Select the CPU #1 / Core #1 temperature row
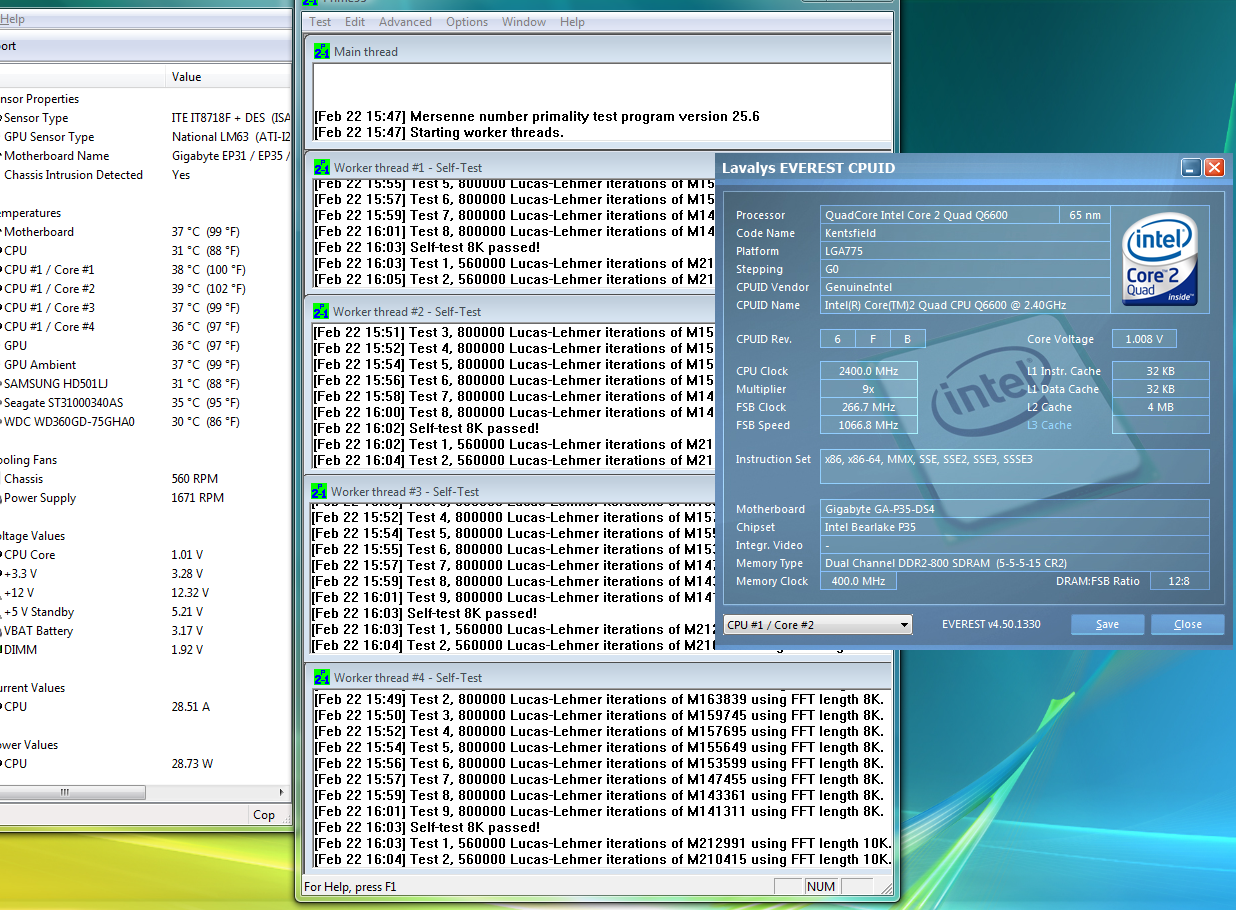Screen dimensions: 1236x910 tap(145, 270)
